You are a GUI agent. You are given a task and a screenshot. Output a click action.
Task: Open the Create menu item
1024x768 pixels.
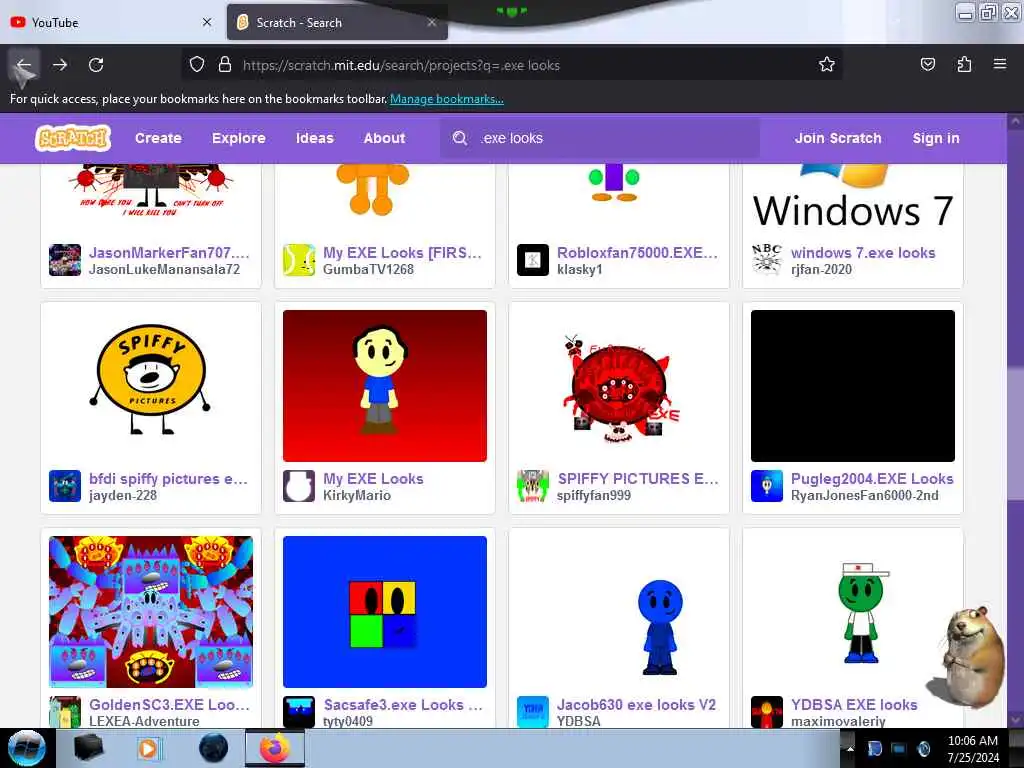click(x=158, y=138)
